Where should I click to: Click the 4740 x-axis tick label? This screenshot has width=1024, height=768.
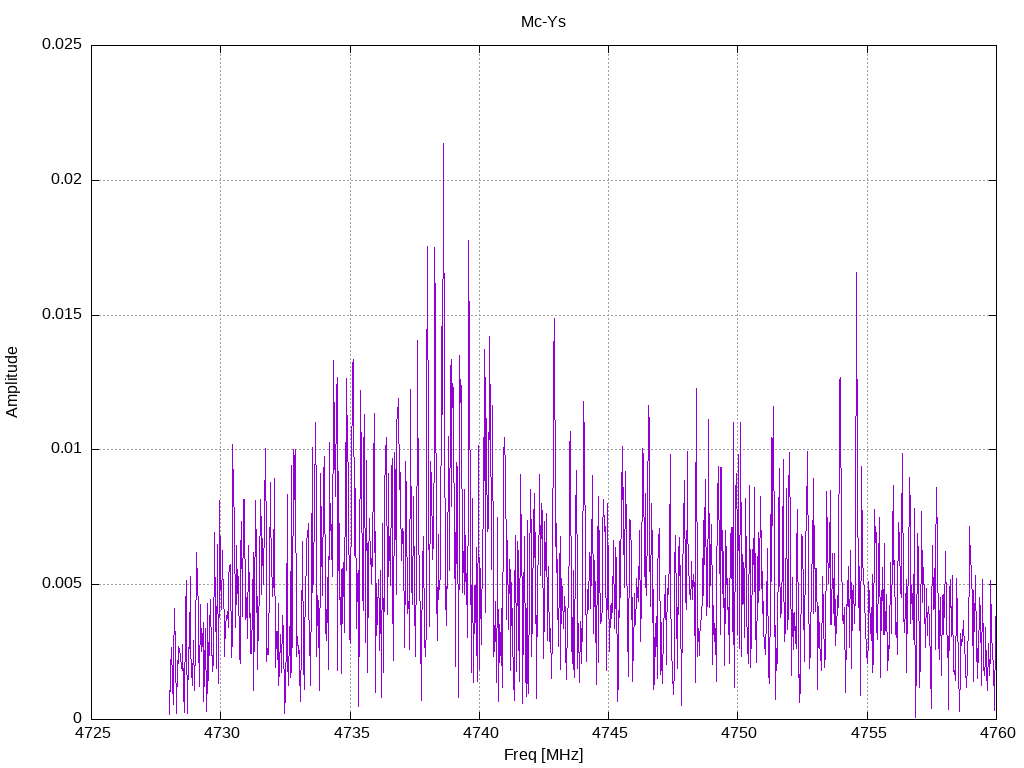pyautogui.click(x=480, y=733)
